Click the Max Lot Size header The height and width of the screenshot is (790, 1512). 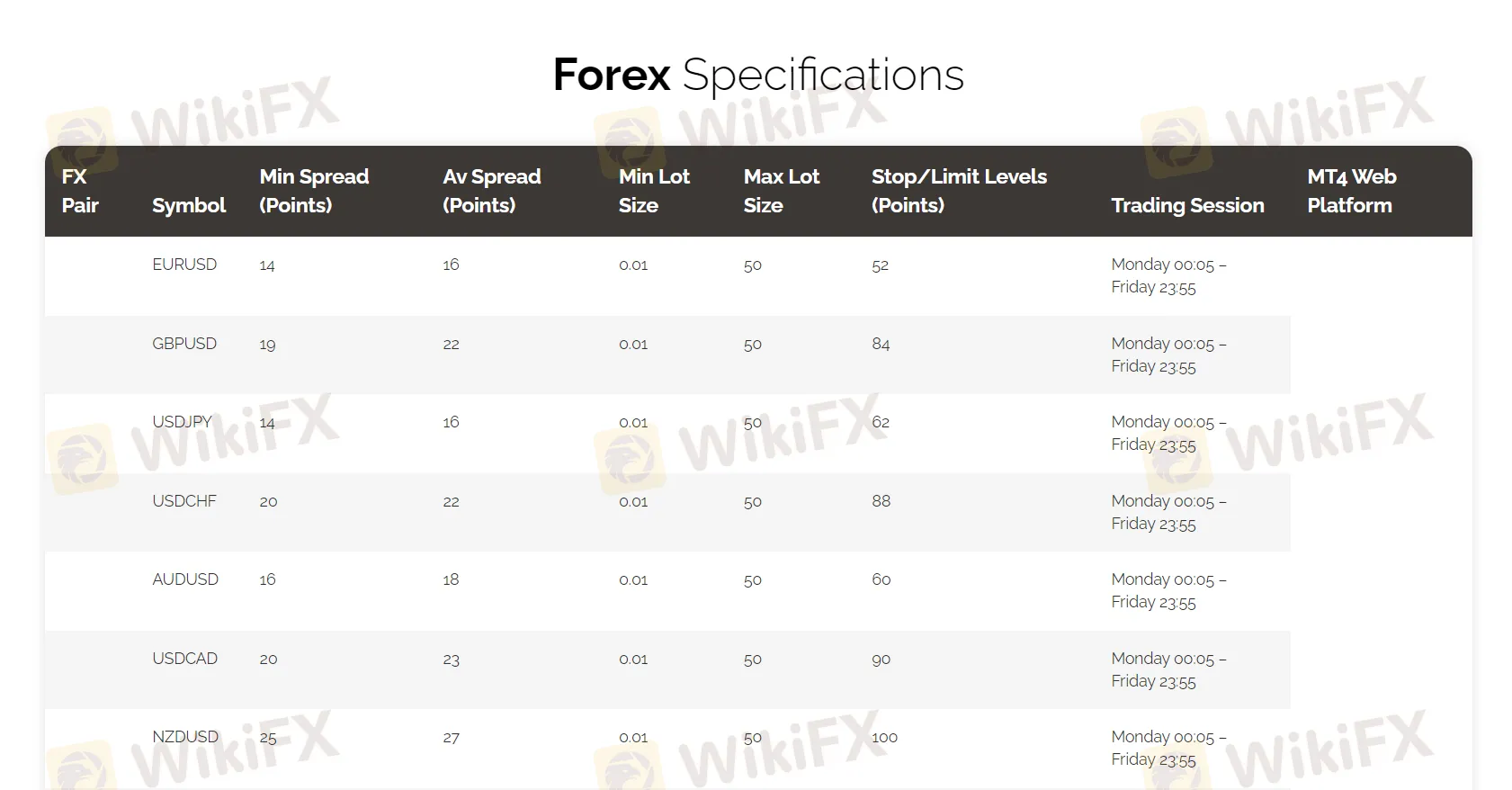coord(781,191)
